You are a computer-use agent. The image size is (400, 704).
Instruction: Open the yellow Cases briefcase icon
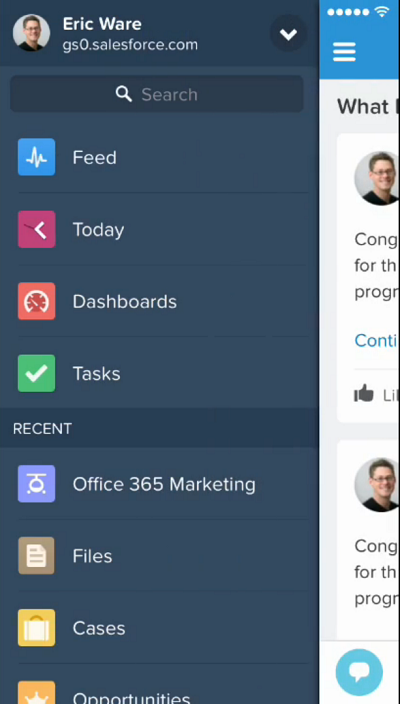coord(36,628)
